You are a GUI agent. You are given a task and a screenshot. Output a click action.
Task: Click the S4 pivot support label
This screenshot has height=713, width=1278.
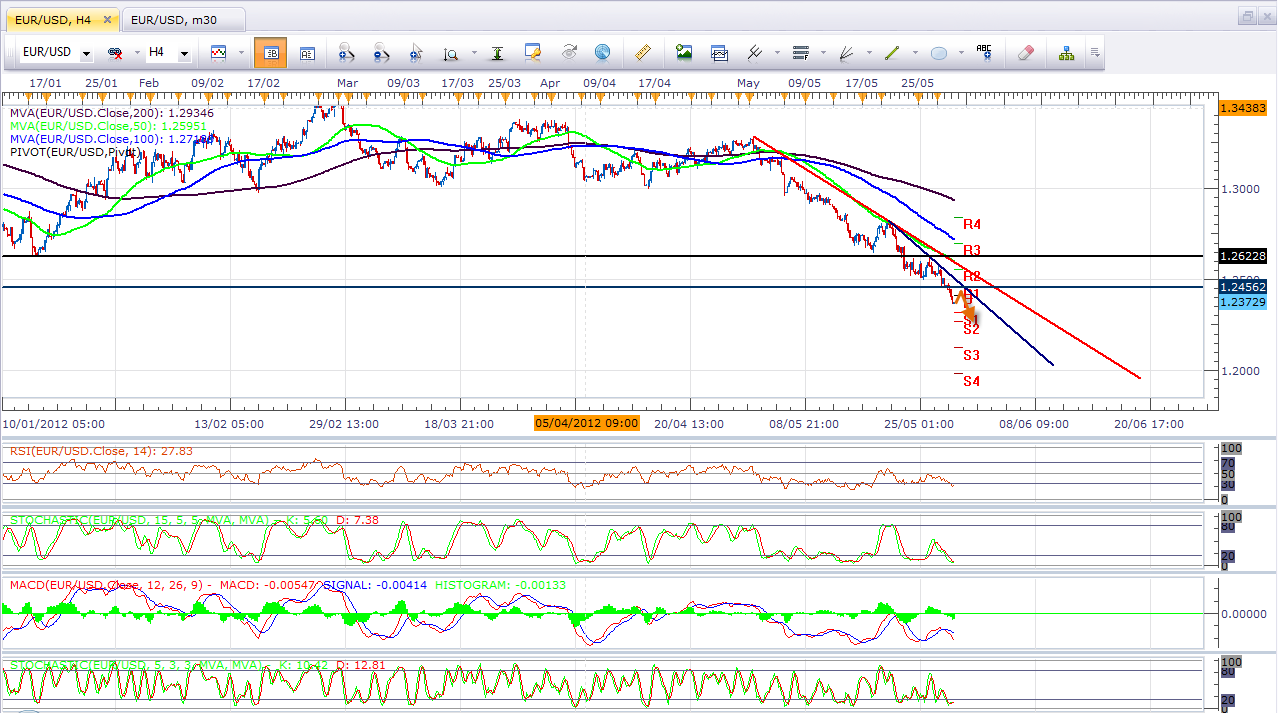pos(972,381)
